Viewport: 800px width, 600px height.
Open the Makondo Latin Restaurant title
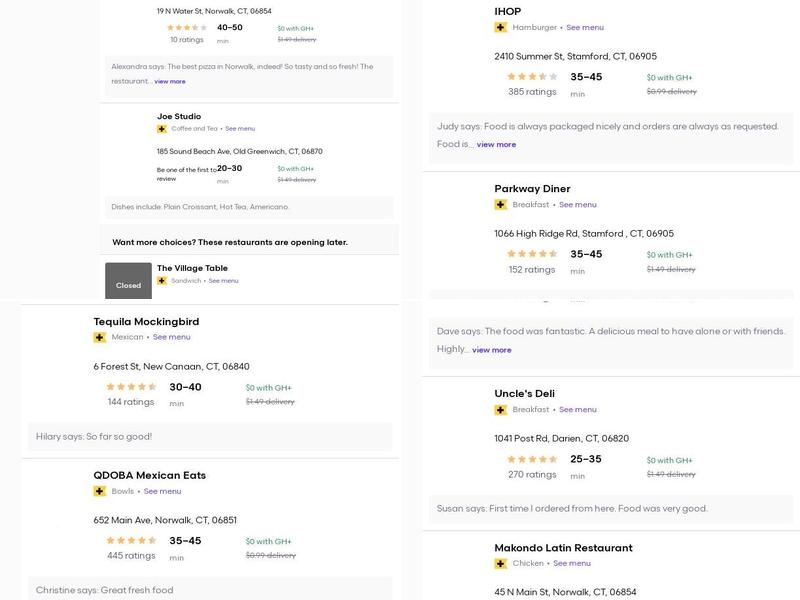tap(563, 548)
